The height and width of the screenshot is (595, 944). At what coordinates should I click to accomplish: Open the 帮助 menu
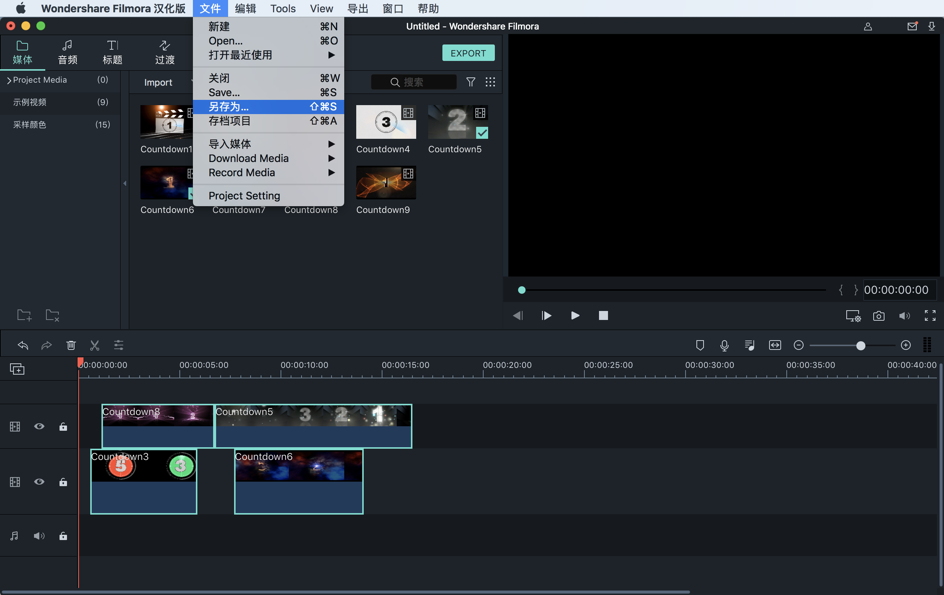428,8
